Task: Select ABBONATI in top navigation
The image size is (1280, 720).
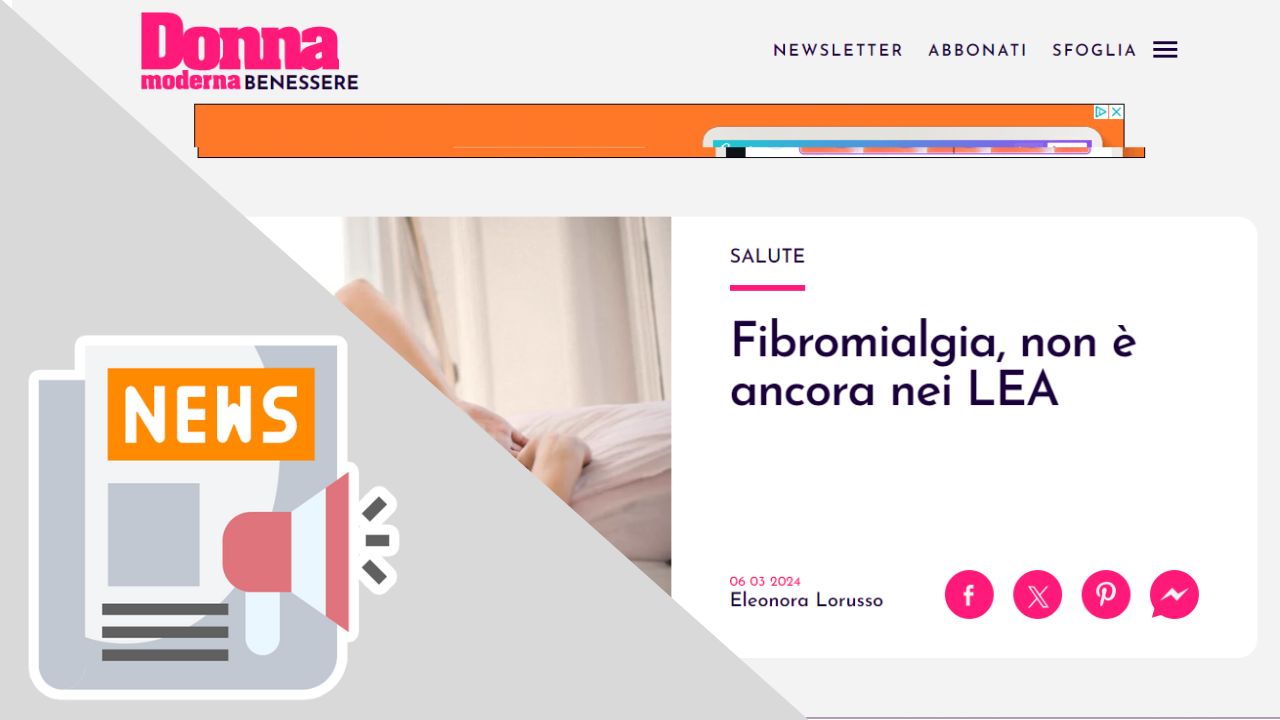Action: 978,50
